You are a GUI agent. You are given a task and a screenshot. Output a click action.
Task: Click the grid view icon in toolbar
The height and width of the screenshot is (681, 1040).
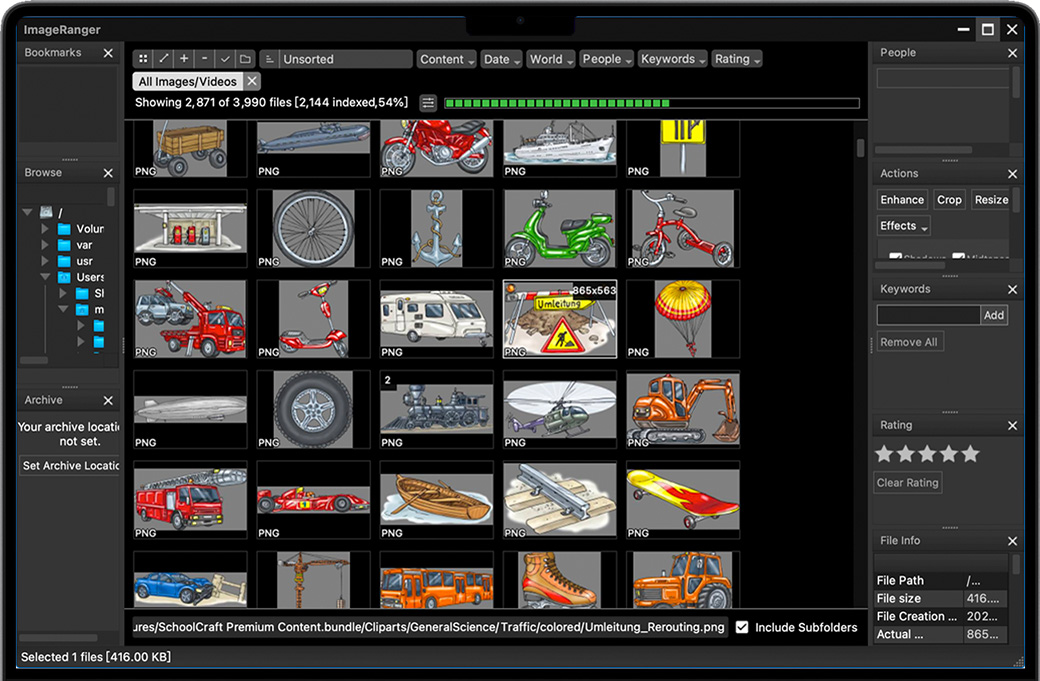coord(143,59)
